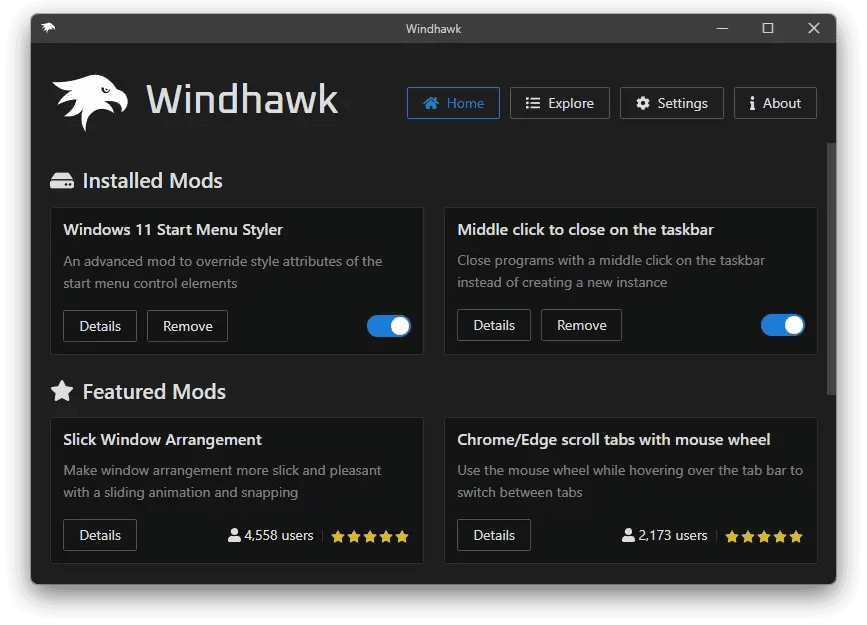The width and height of the screenshot is (867, 625).
Task: Switch to the Explore tab
Action: tap(560, 103)
